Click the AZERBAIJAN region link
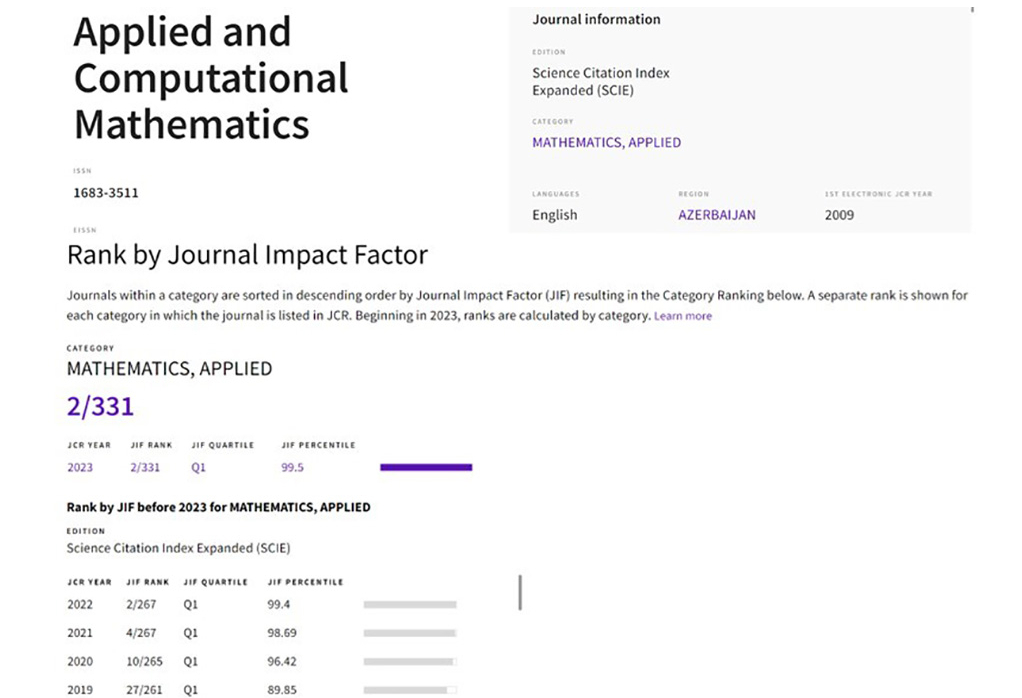Image resolution: width=1022 pixels, height=698 pixels. pyautogui.click(x=716, y=215)
